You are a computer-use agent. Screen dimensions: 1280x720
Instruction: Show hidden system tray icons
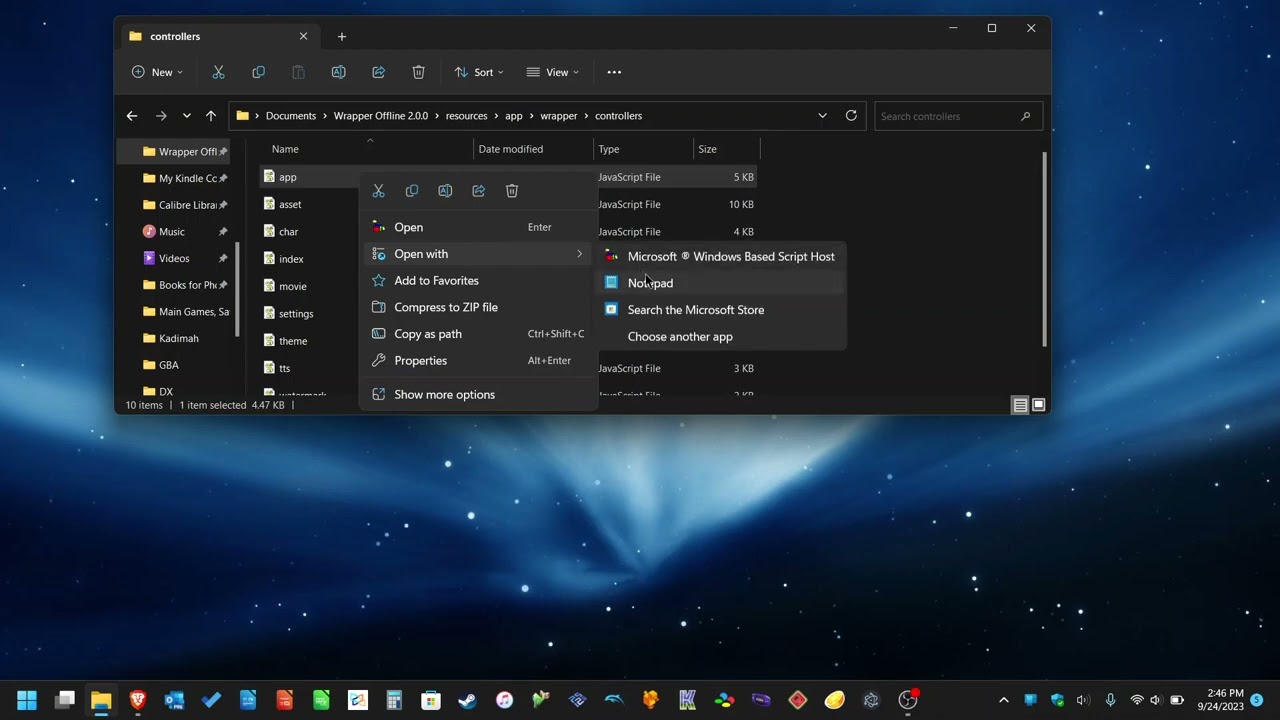click(1004, 700)
